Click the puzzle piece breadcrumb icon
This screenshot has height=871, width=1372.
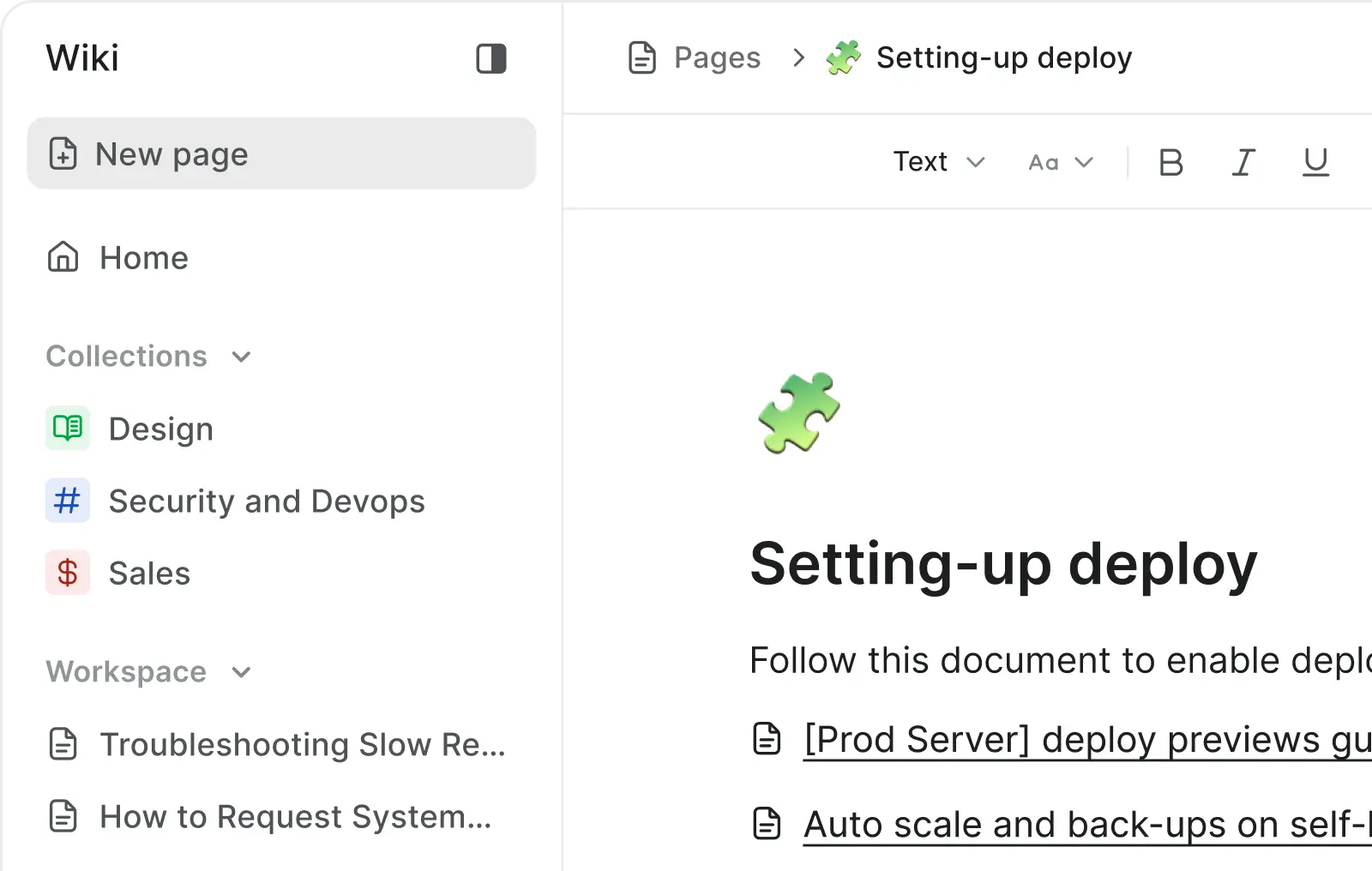point(843,58)
